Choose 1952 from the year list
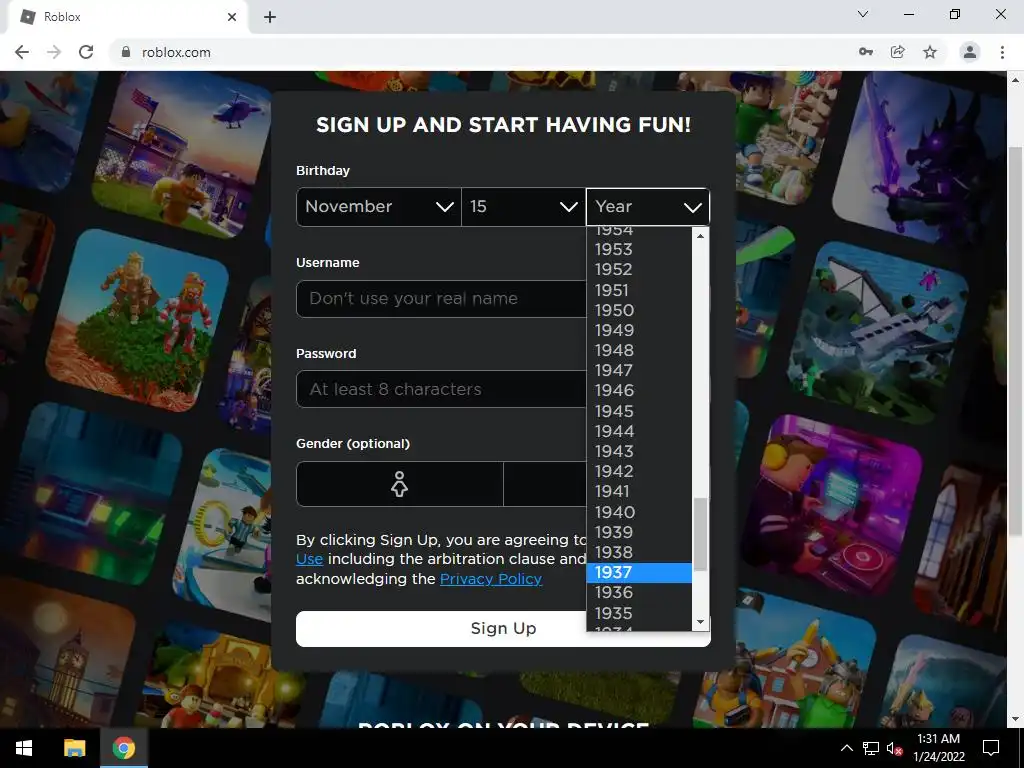The width and height of the screenshot is (1024, 768). coord(639,270)
